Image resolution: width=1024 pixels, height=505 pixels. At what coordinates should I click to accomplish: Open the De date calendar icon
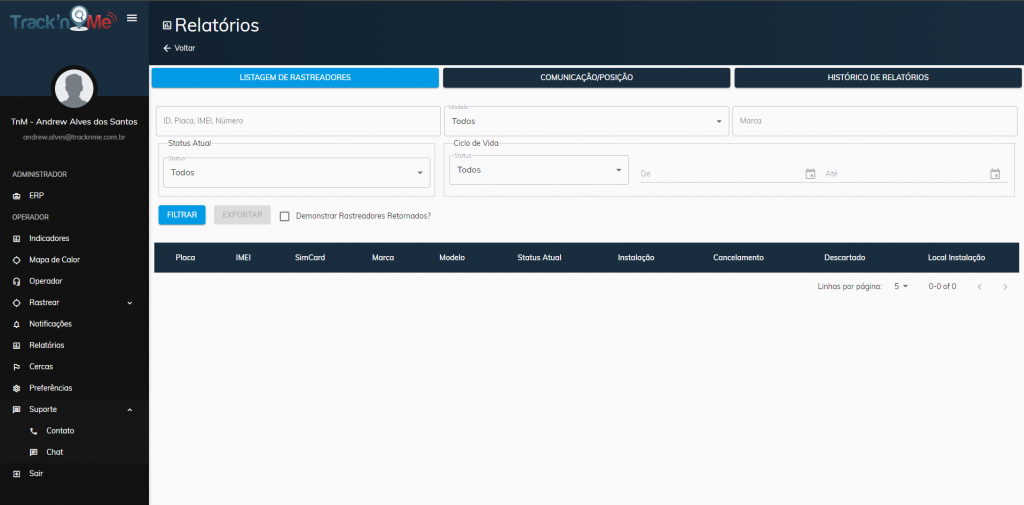pyautogui.click(x=810, y=174)
